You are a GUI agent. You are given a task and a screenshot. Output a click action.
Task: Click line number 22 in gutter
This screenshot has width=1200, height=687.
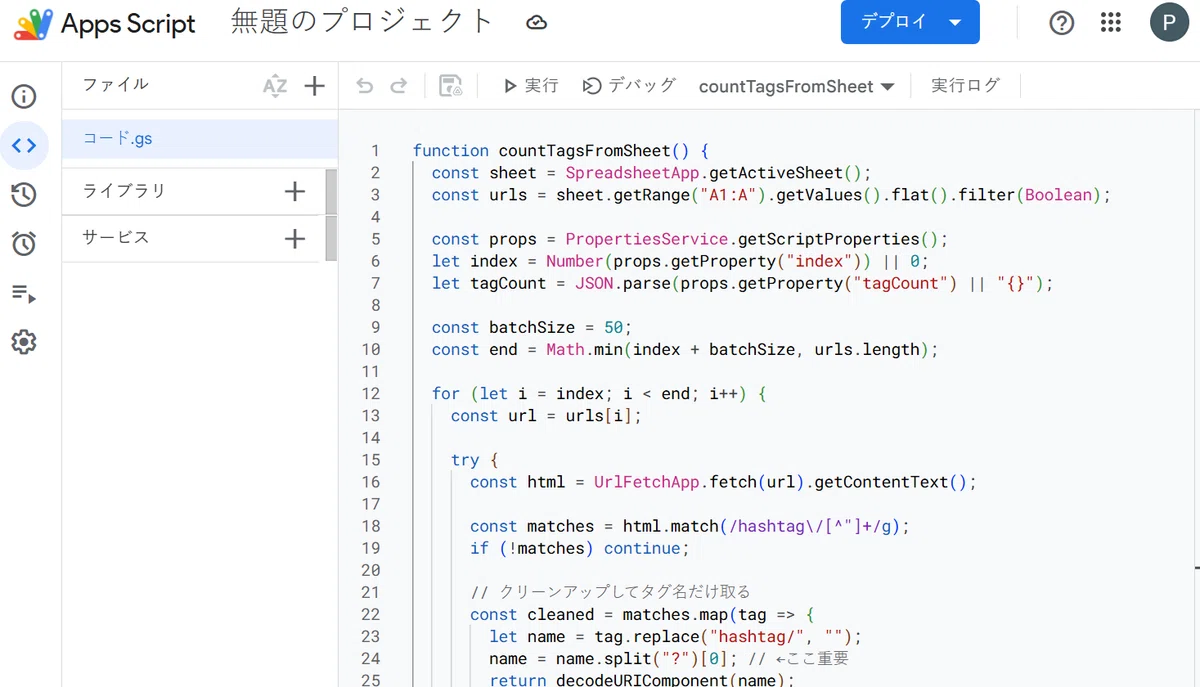371,615
